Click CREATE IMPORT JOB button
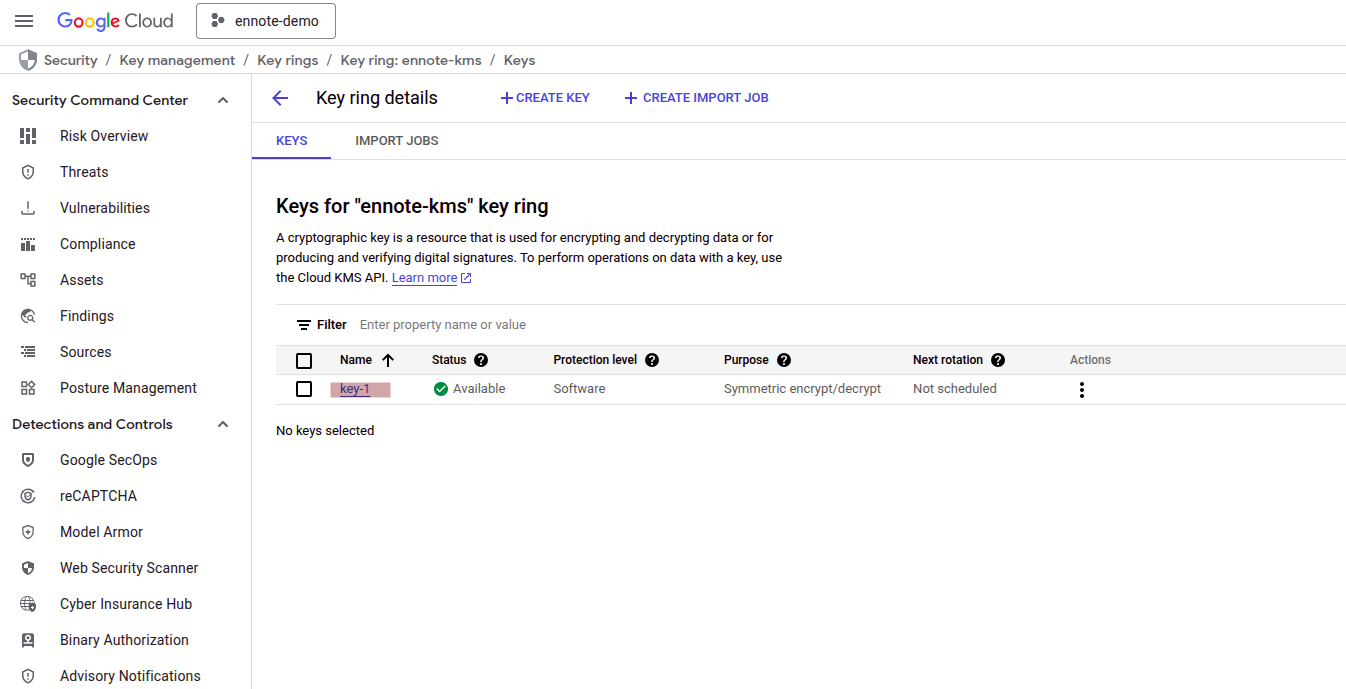The image size is (1346, 689). 697,98
